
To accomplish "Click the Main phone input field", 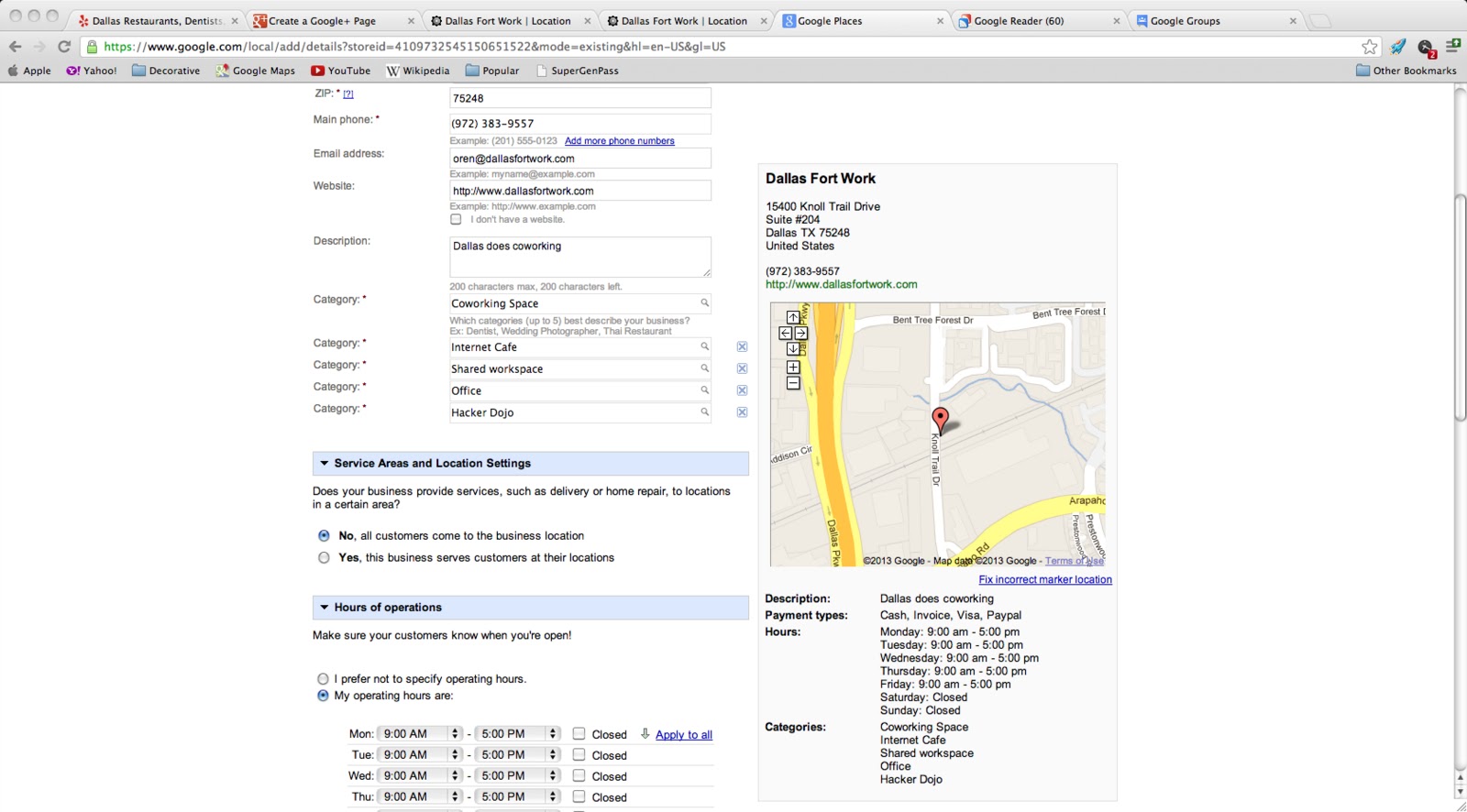I will point(580,124).
